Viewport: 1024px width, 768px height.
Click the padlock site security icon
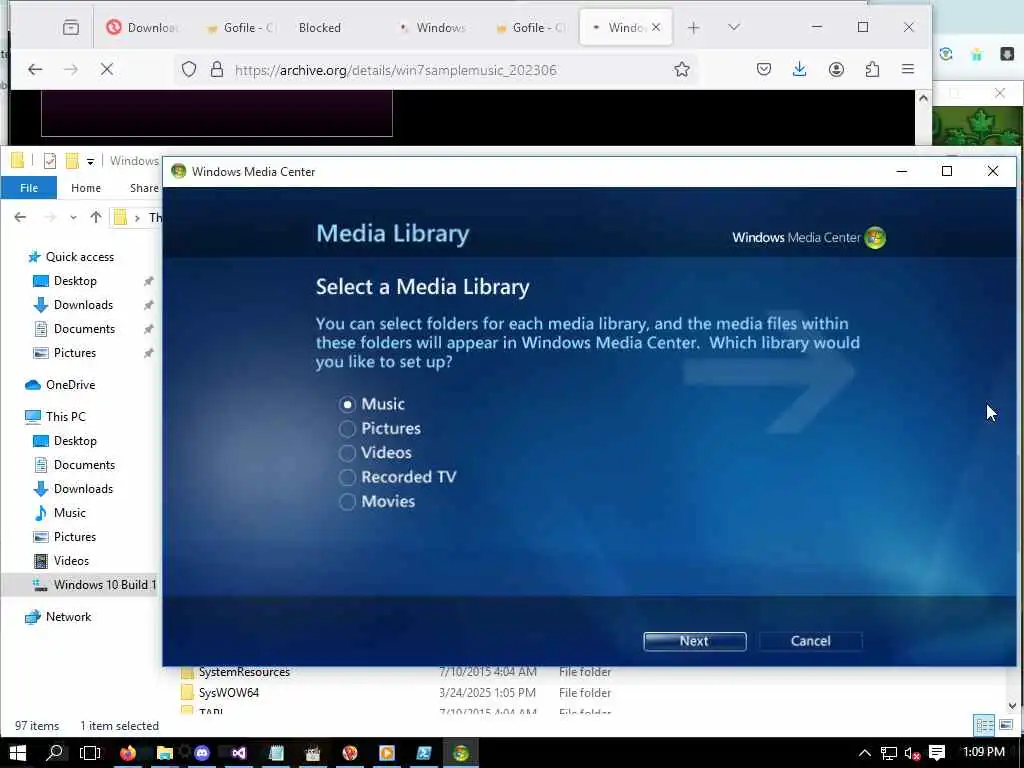217,69
